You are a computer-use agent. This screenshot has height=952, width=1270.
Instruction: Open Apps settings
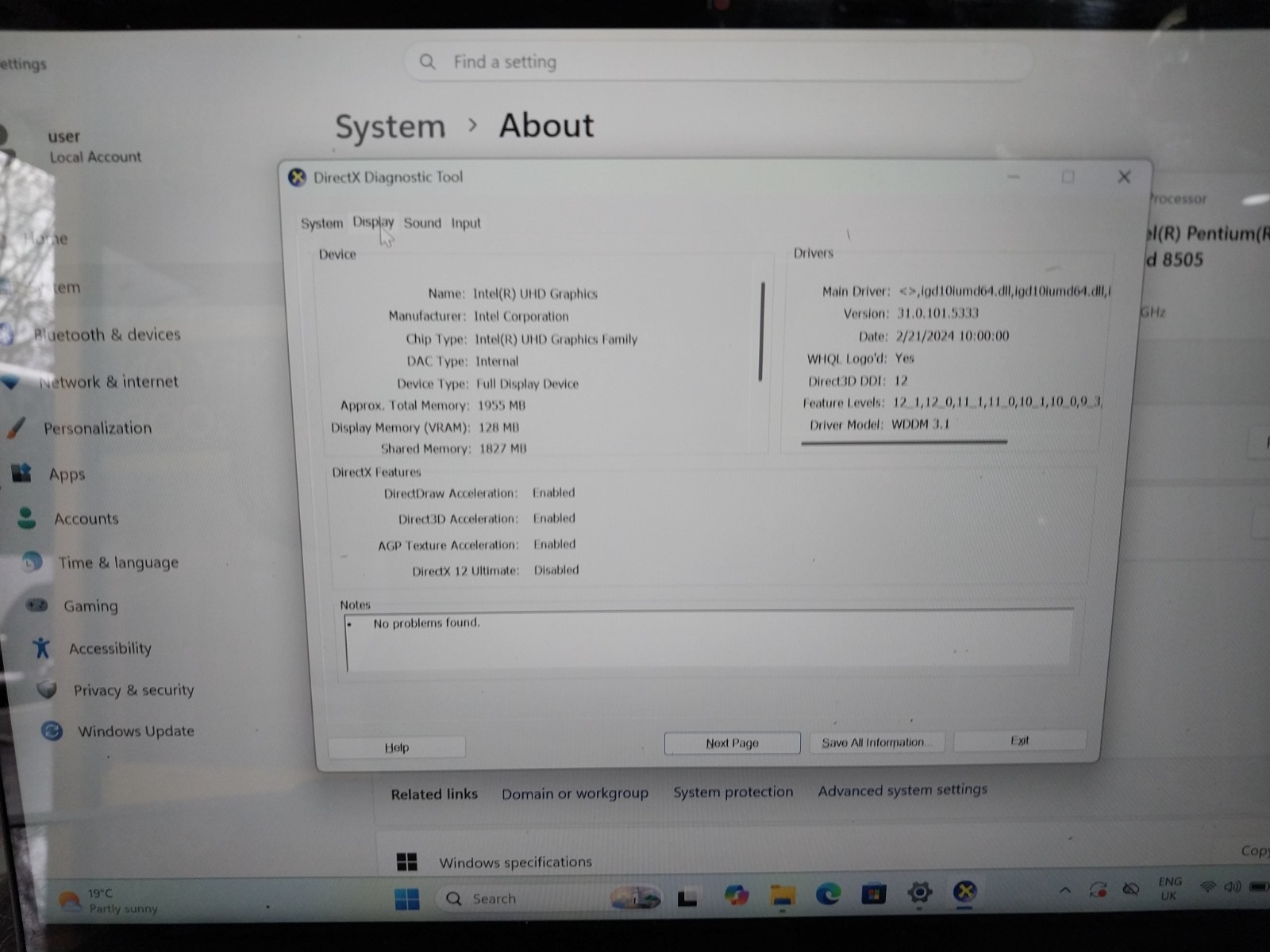[67, 474]
